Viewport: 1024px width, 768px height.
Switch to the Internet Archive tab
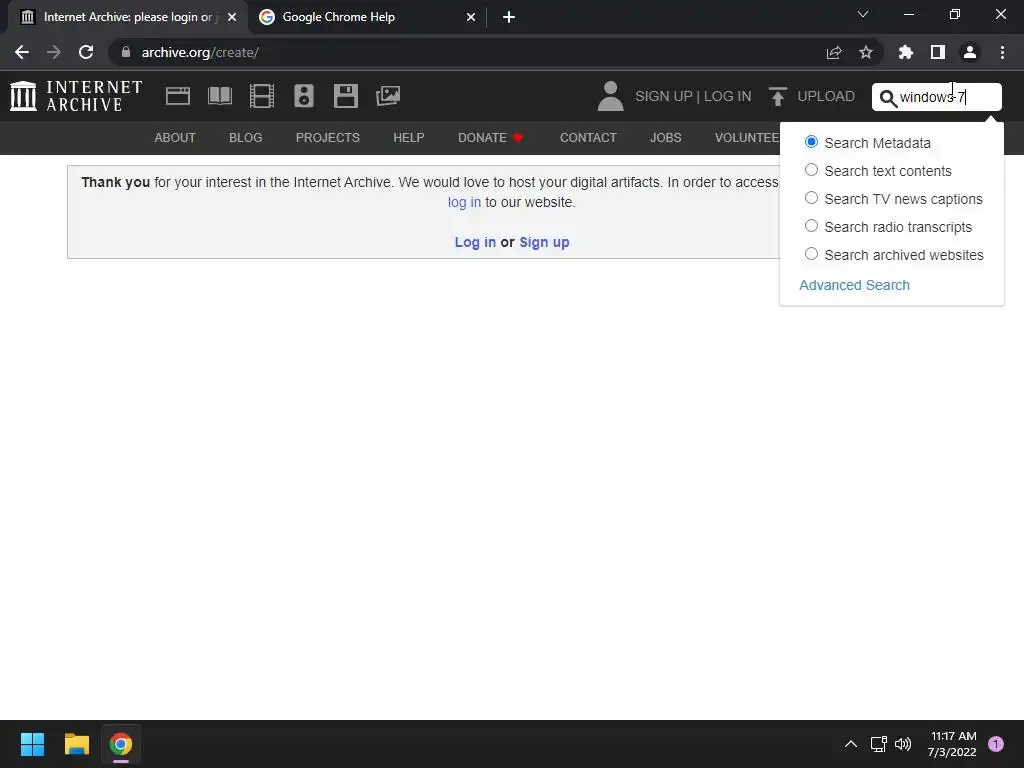tap(127, 17)
